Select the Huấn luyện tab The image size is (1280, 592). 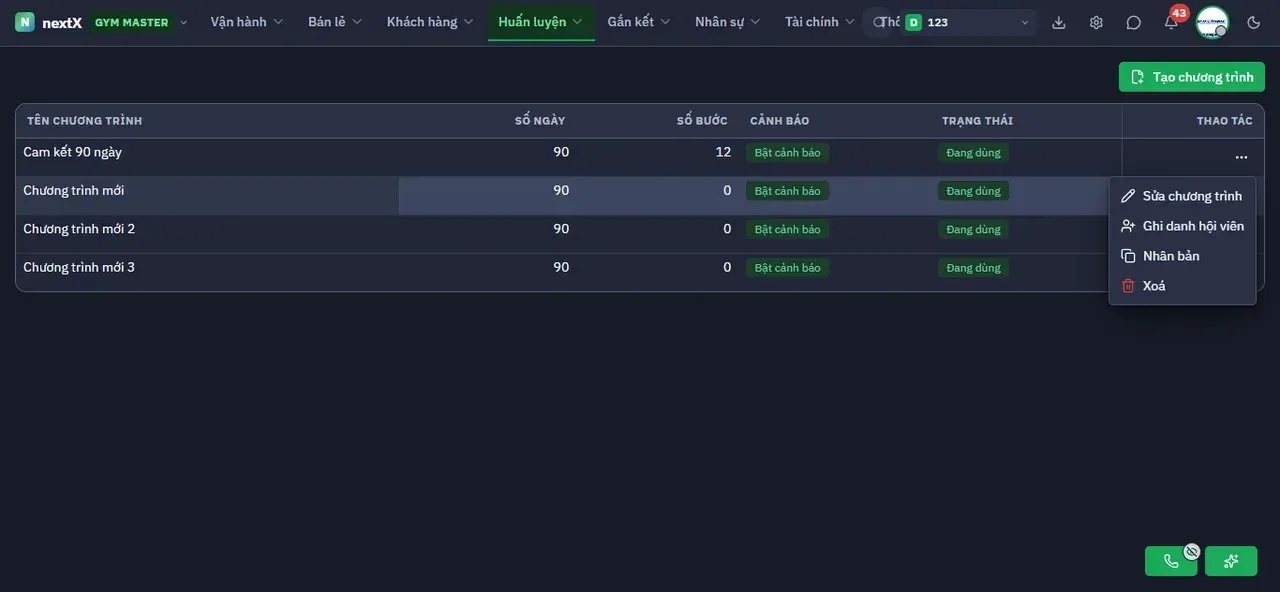541,22
